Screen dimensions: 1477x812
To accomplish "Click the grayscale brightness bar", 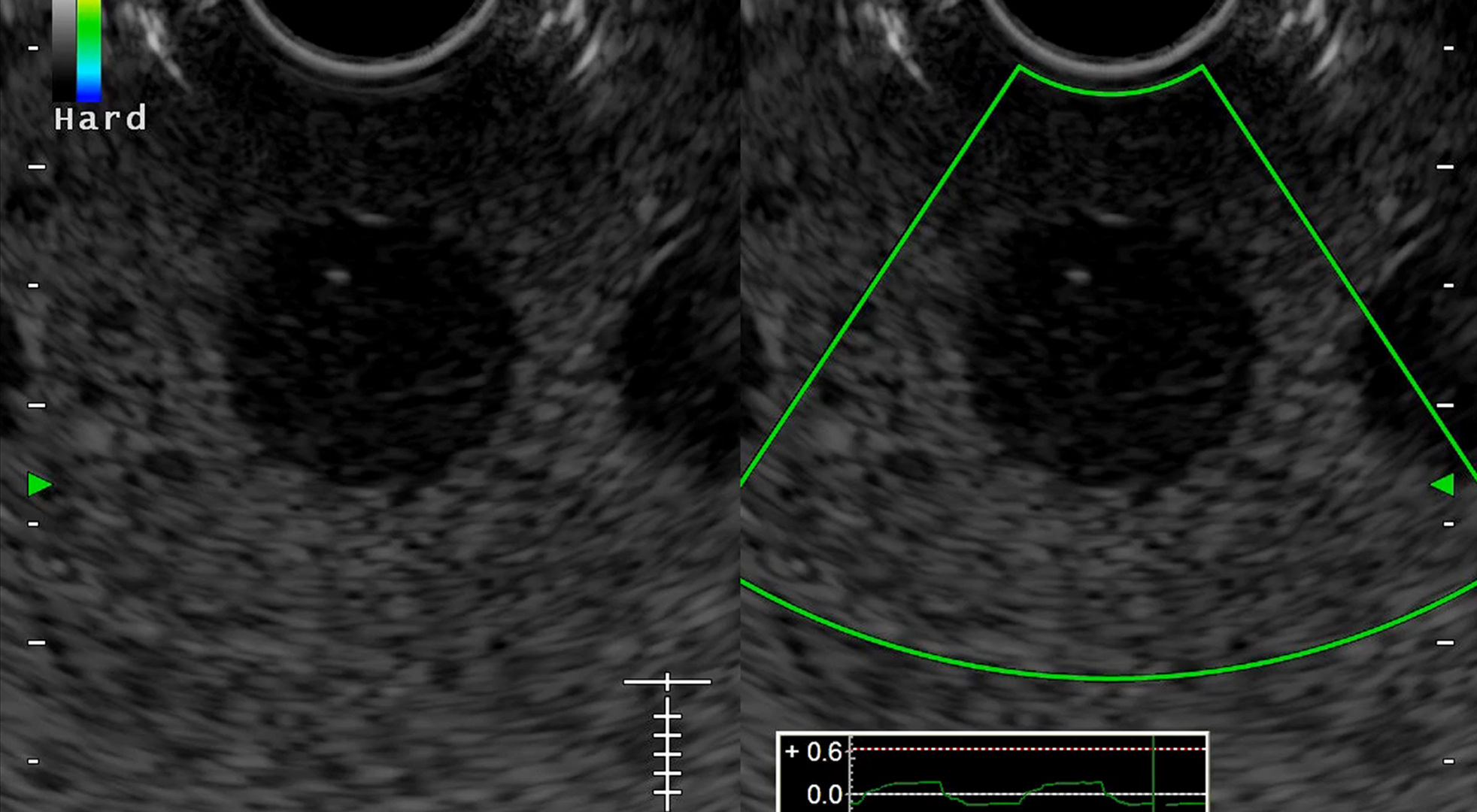I will pos(64,51).
